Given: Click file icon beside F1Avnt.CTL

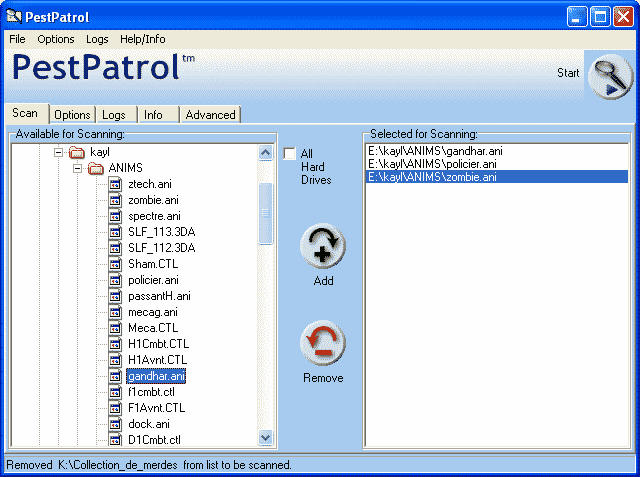Looking at the screenshot, I should tap(115, 408).
